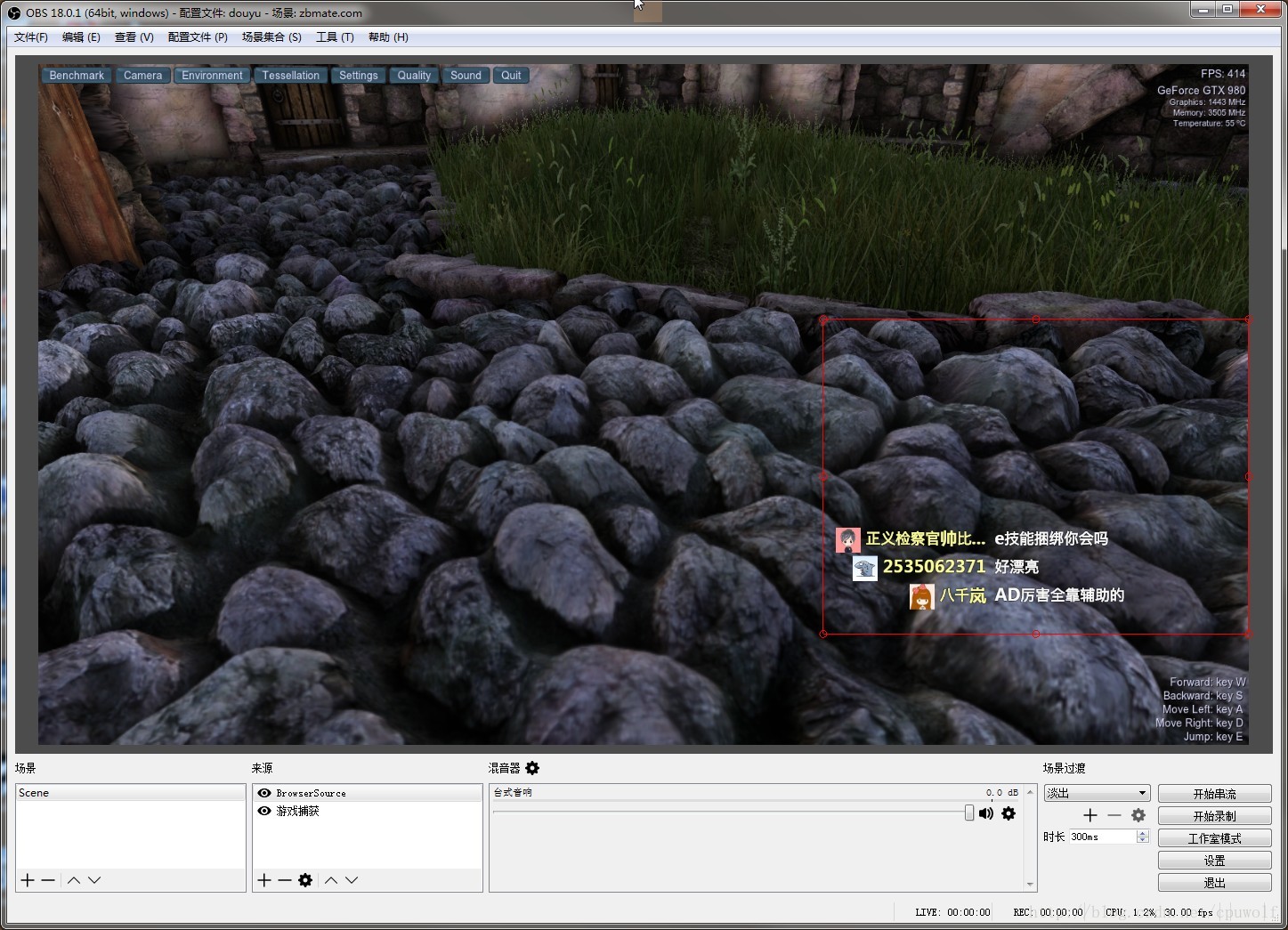Add a new source with plus icon
The height and width of the screenshot is (930, 1288).
click(264, 880)
